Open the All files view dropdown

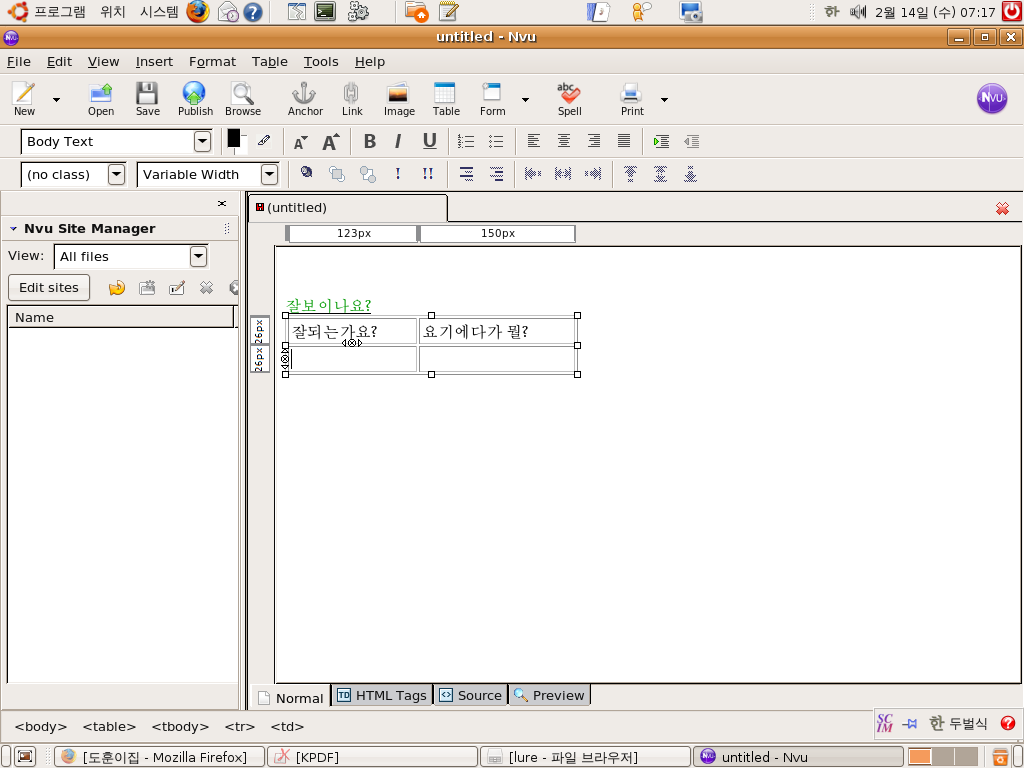point(198,256)
